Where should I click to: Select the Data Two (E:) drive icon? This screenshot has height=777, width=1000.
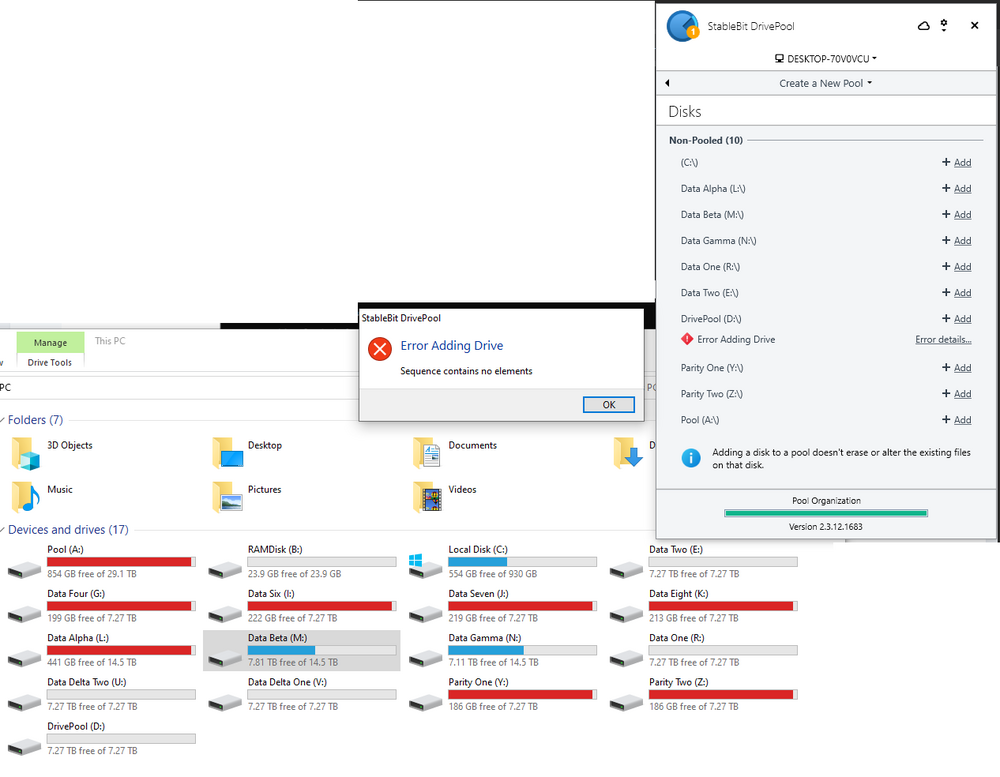(x=626, y=569)
